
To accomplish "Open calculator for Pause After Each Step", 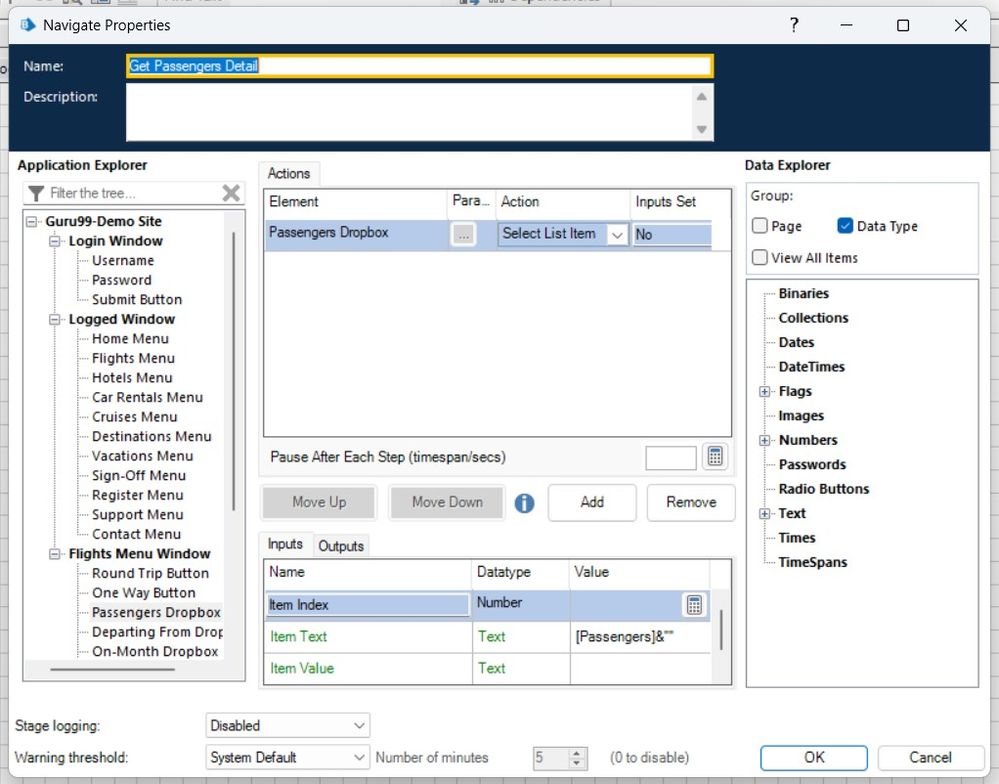I will [x=714, y=457].
